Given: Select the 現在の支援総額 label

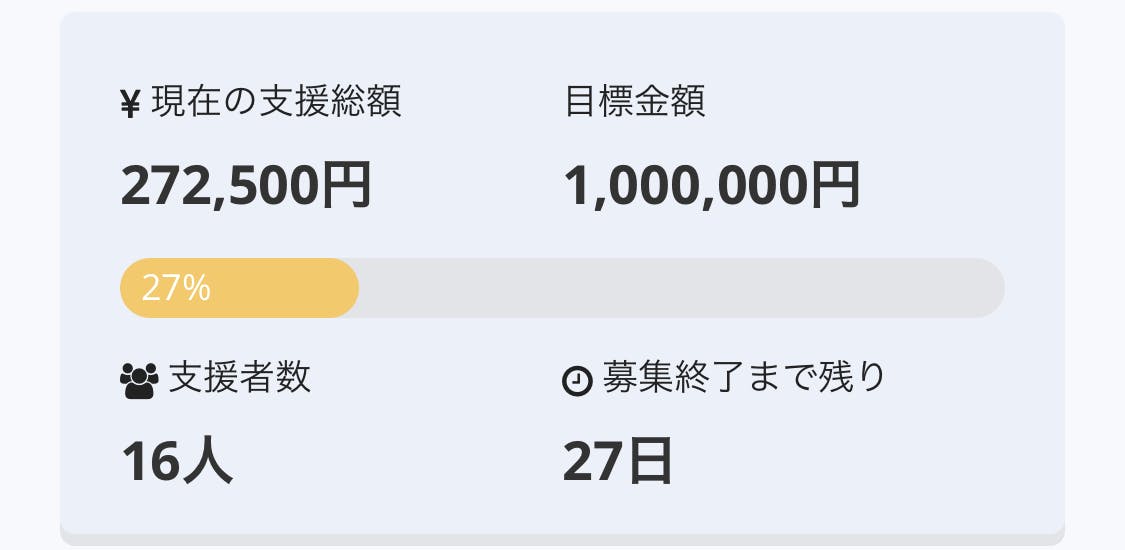Looking at the screenshot, I should coord(276,102).
